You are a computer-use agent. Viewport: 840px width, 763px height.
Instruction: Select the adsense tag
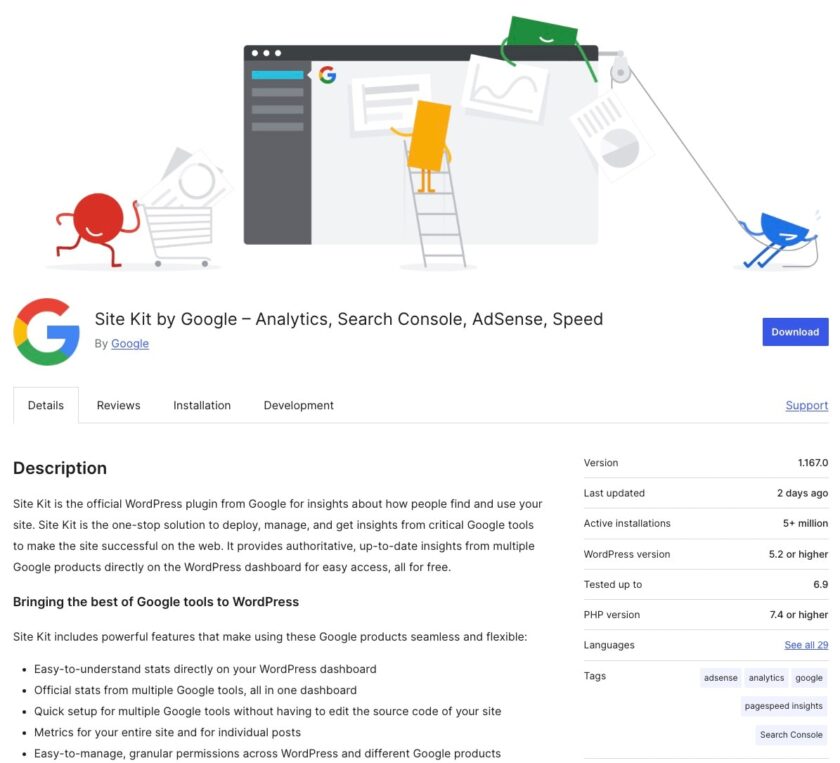pyautogui.click(x=719, y=677)
